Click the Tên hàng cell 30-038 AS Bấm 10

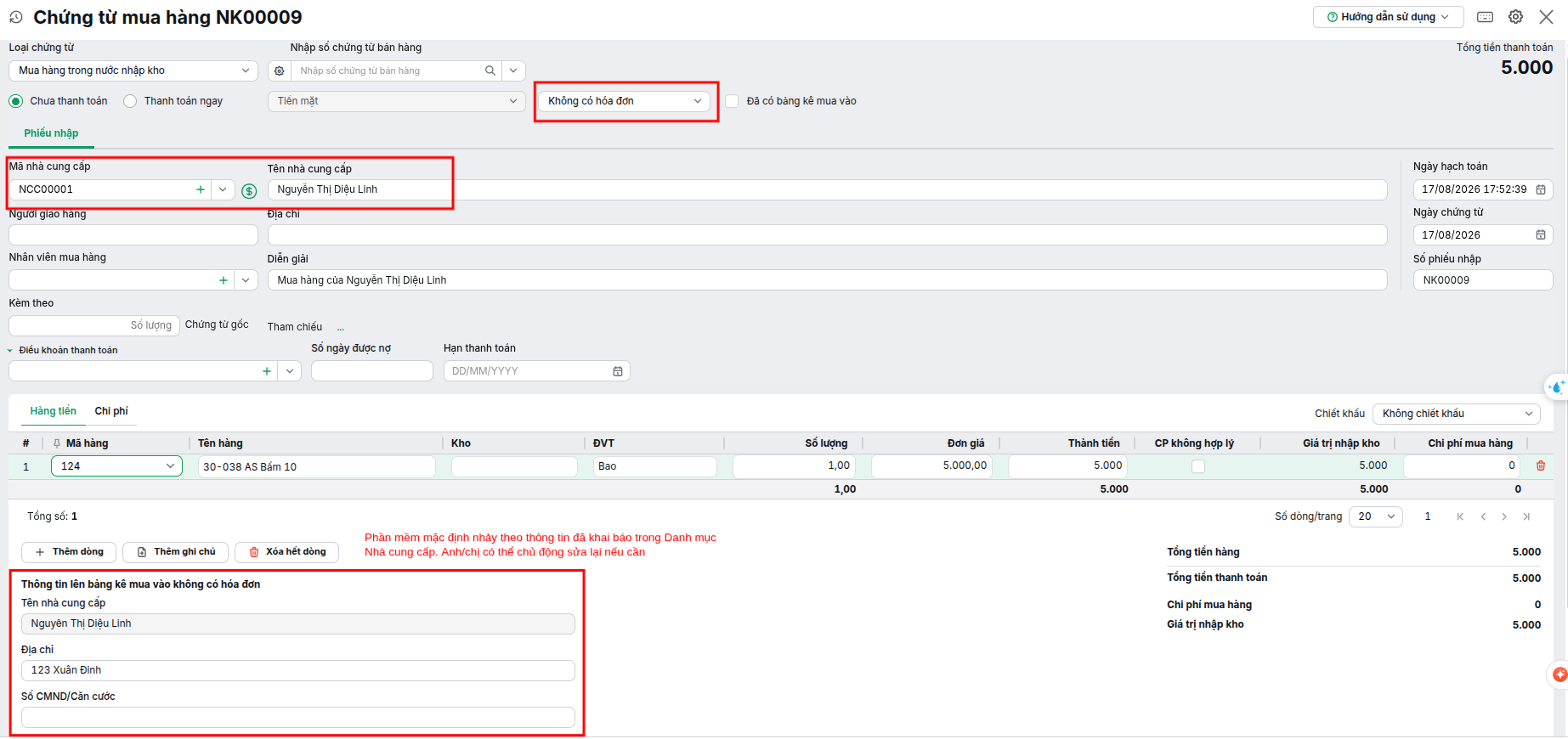(x=317, y=466)
